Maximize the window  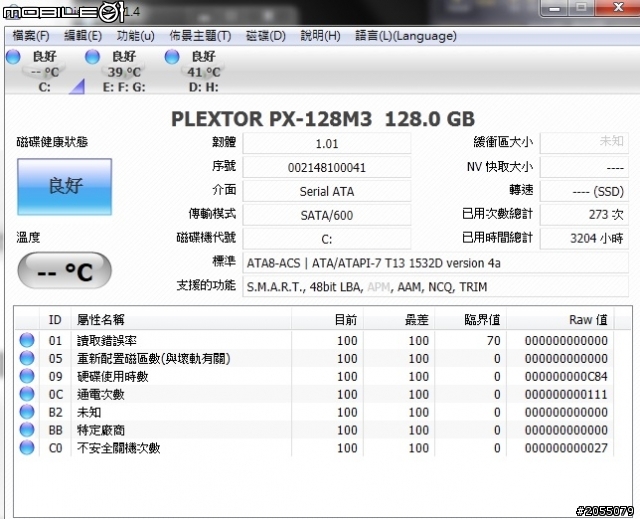click(x=582, y=7)
